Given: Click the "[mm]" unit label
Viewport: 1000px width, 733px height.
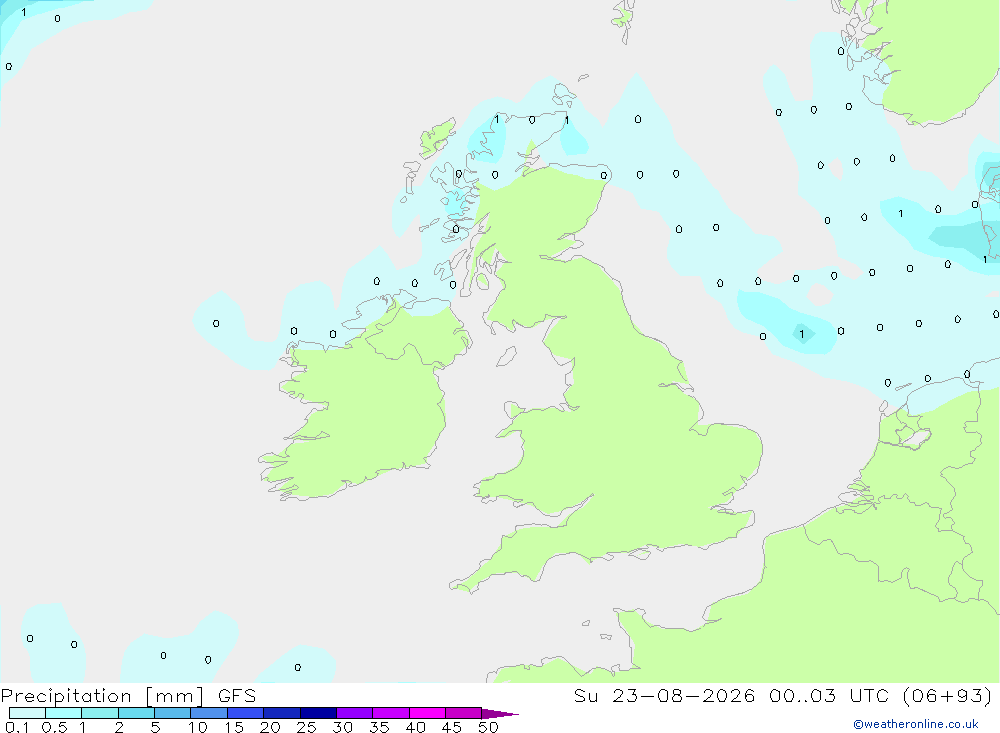Looking at the screenshot, I should point(175,696).
